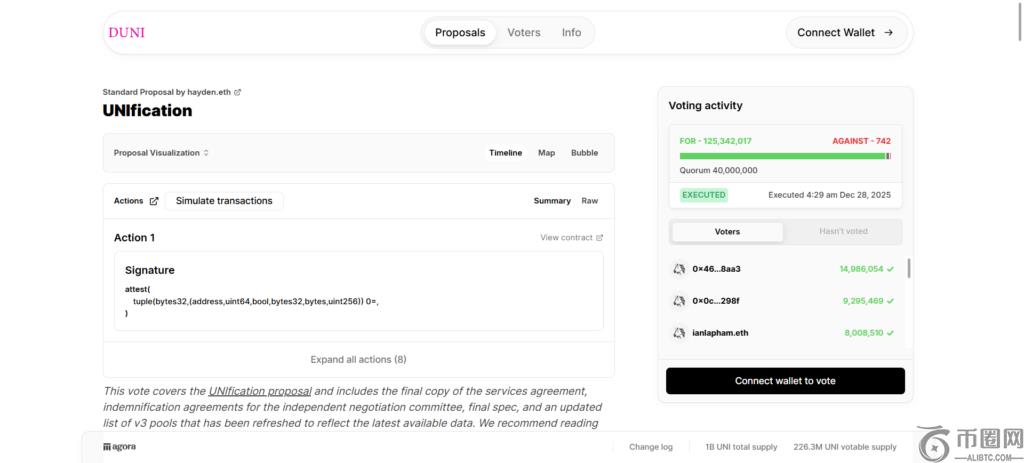Open hayden.eth external profile link icon

tap(238, 92)
